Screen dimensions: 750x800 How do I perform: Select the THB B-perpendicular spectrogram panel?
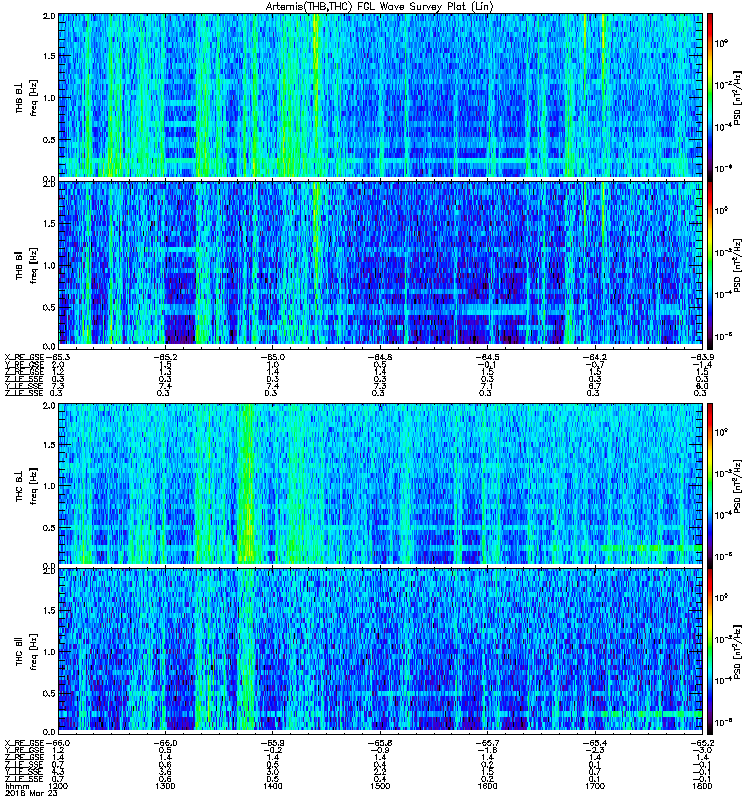381,95
